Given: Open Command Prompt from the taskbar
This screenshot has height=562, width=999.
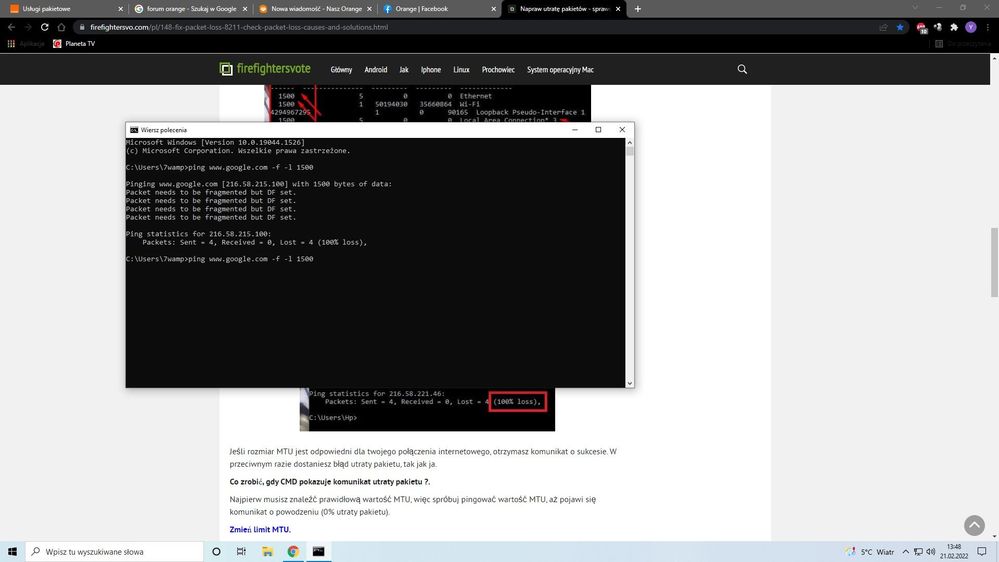Looking at the screenshot, I should click(x=318, y=551).
